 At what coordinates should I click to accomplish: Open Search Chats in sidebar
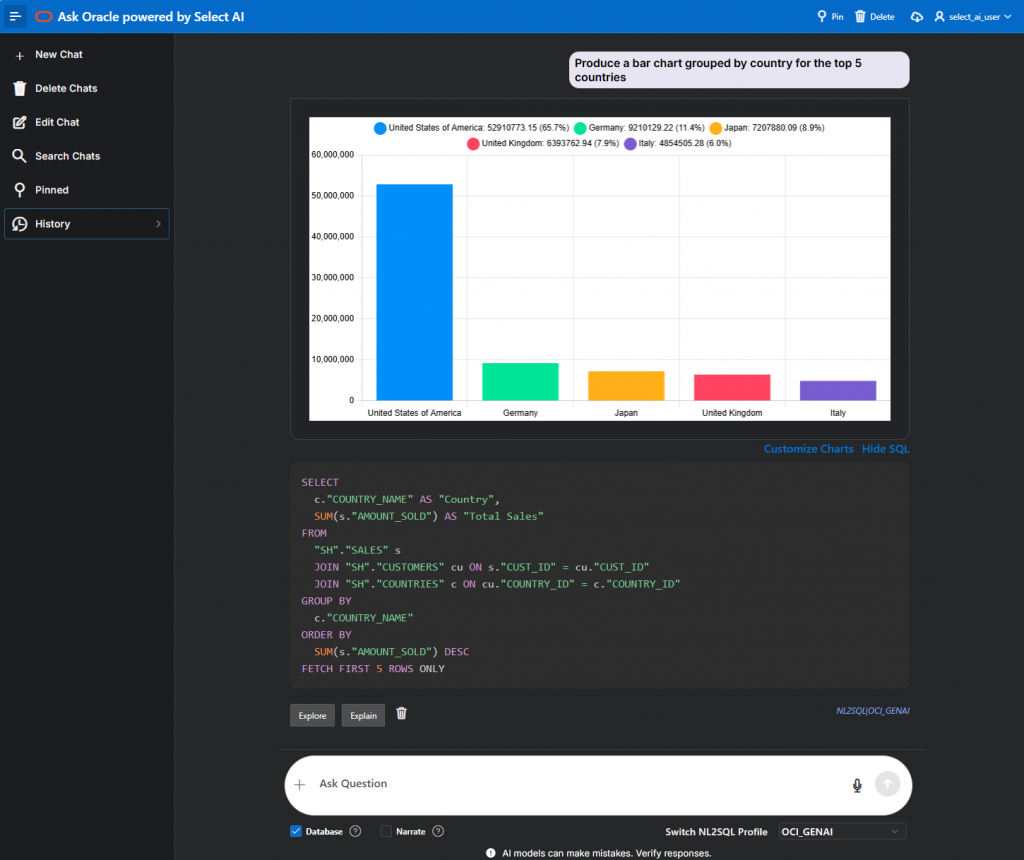[x=67, y=156]
